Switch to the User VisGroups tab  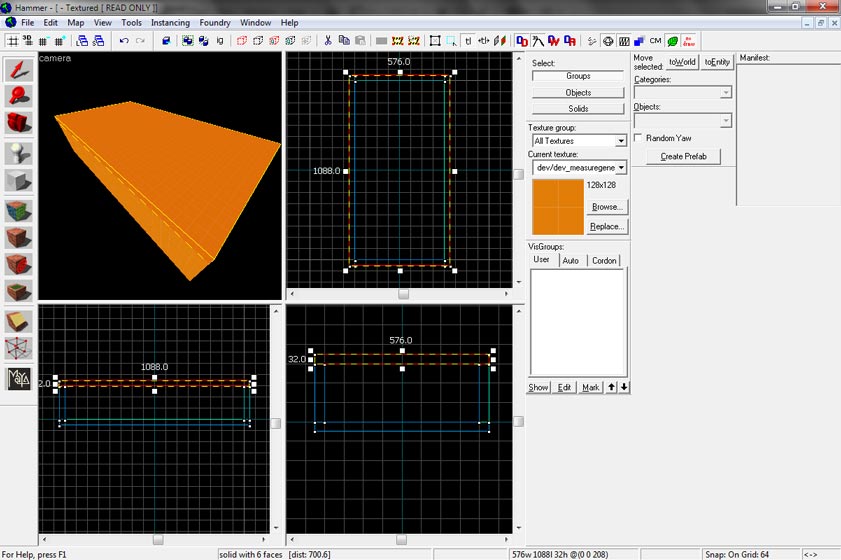click(x=541, y=260)
